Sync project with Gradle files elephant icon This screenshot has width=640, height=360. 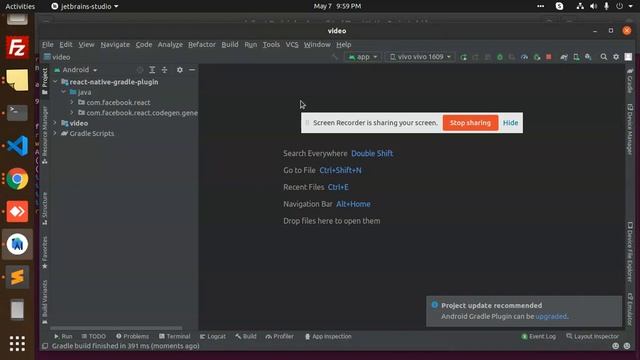coord(564,57)
